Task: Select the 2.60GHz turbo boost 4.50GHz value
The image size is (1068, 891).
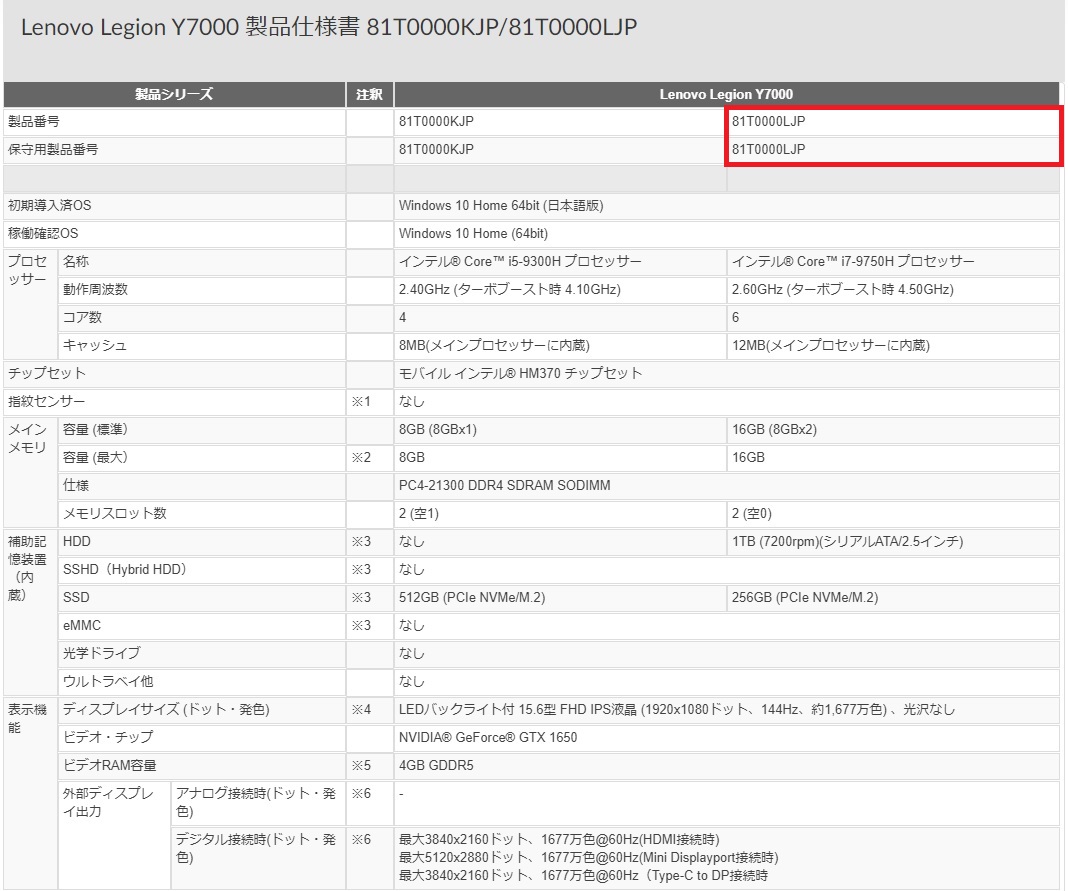Action: pos(843,290)
